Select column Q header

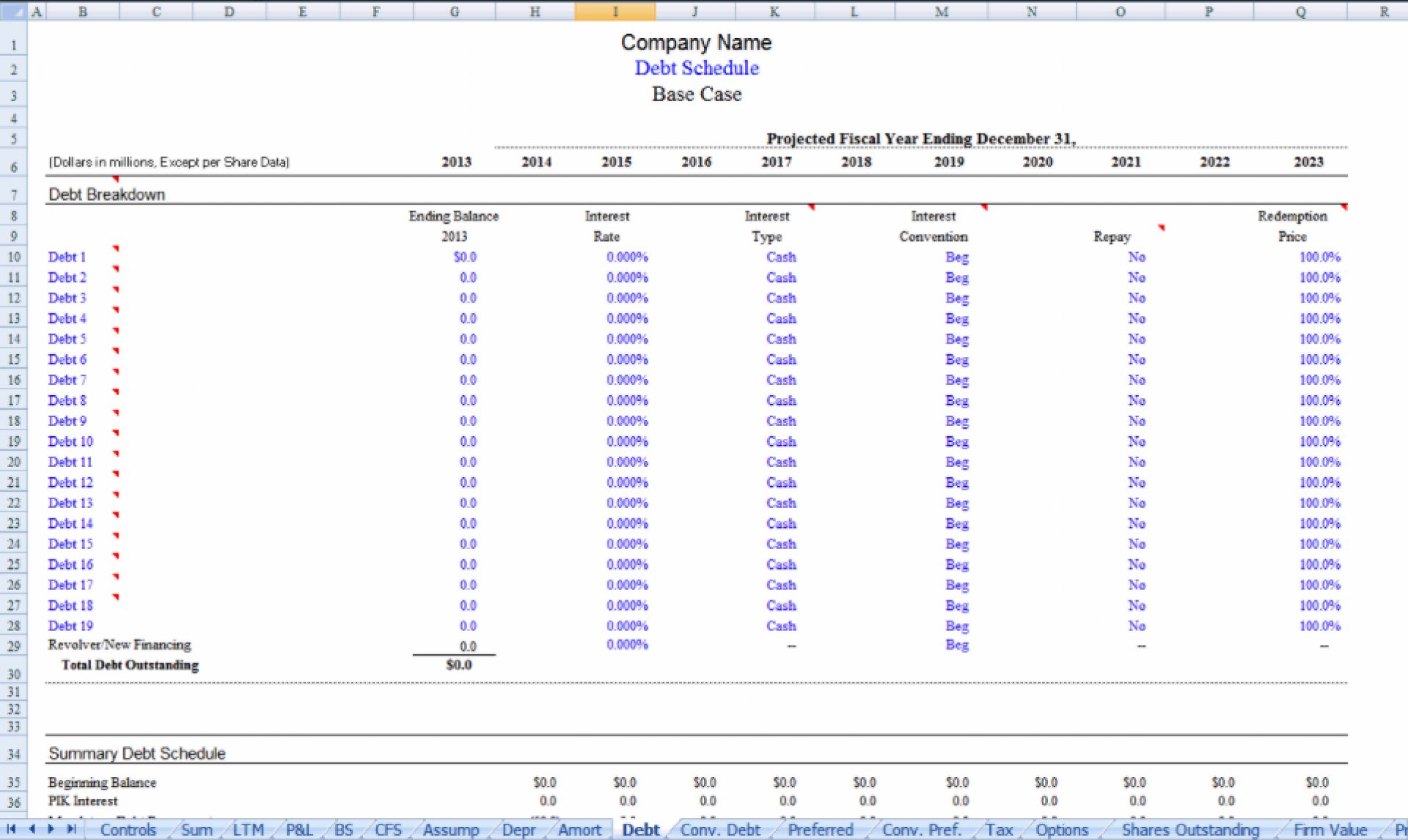(1300, 11)
